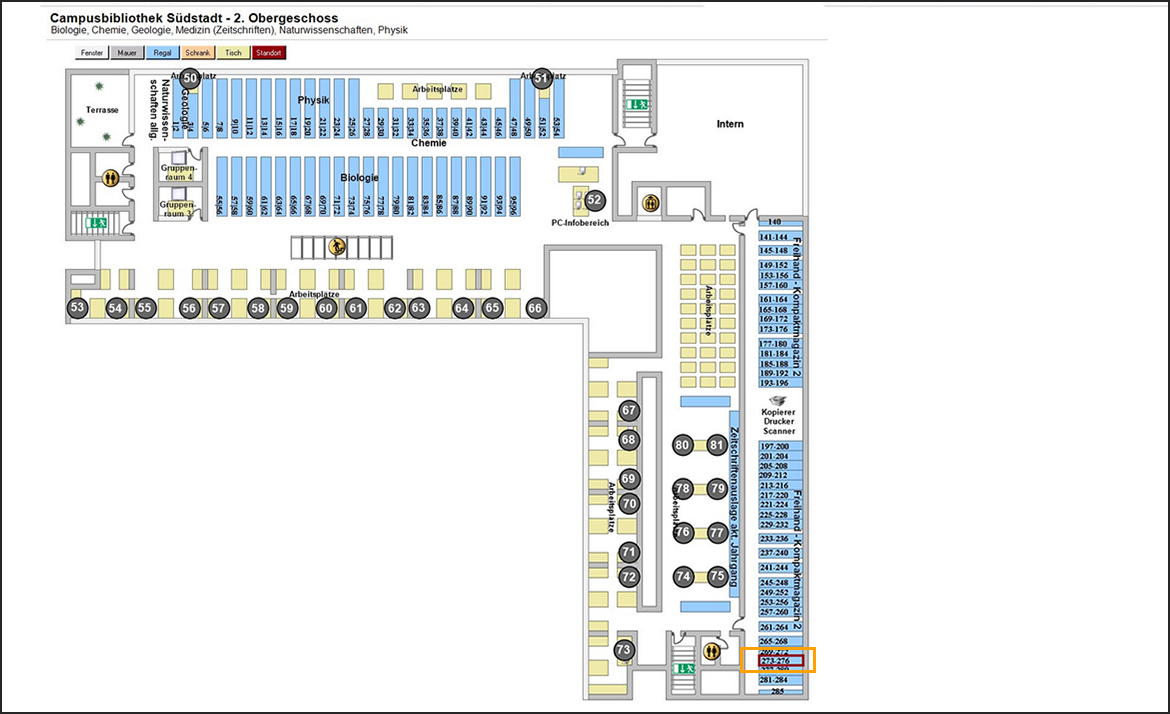The image size is (1170, 714).
Task: Click the Fenster legend swatch
Action: click(x=92, y=53)
